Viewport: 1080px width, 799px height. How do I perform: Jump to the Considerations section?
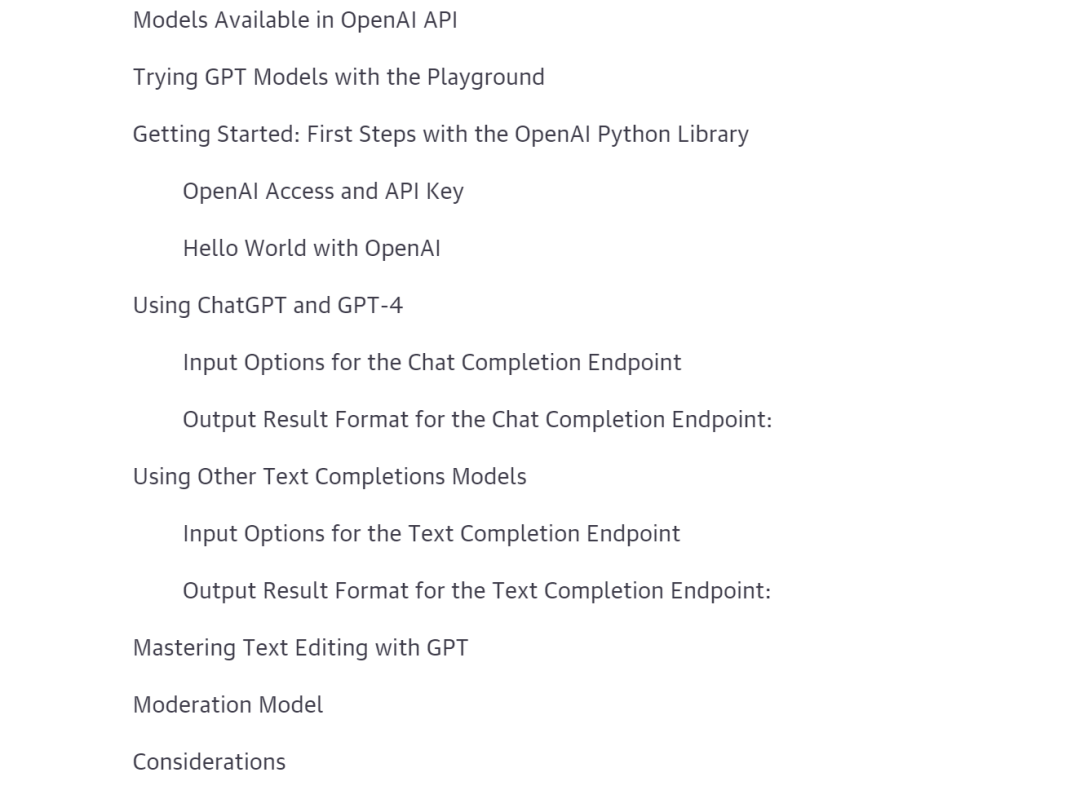[209, 762]
